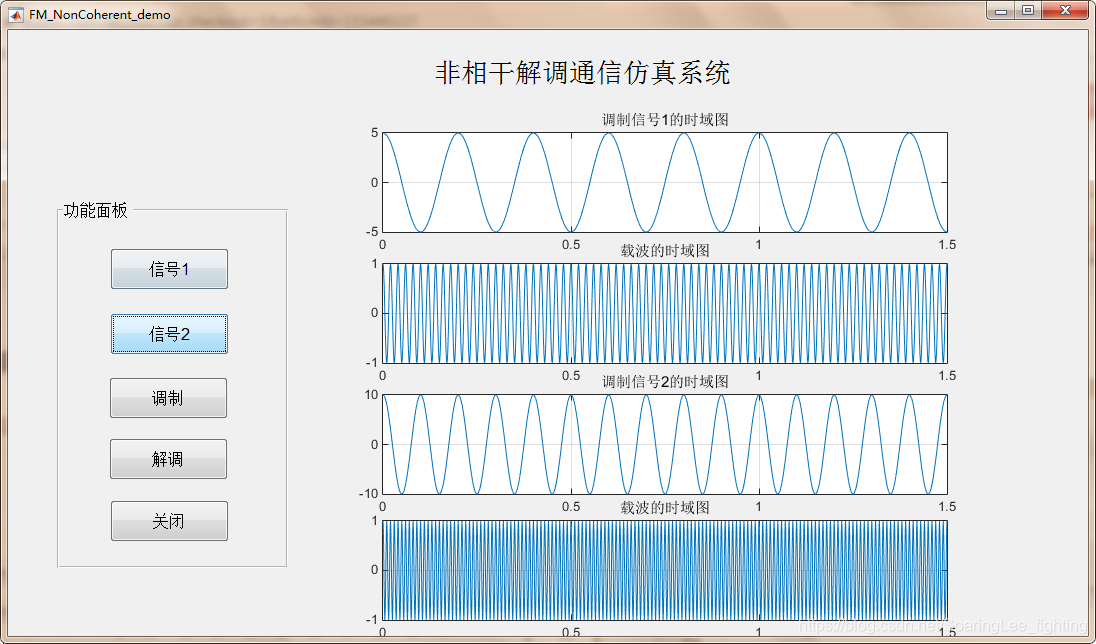Click the 调制信号2的时域图 plot title
Viewport: 1096px width, 644px height.
(665, 382)
